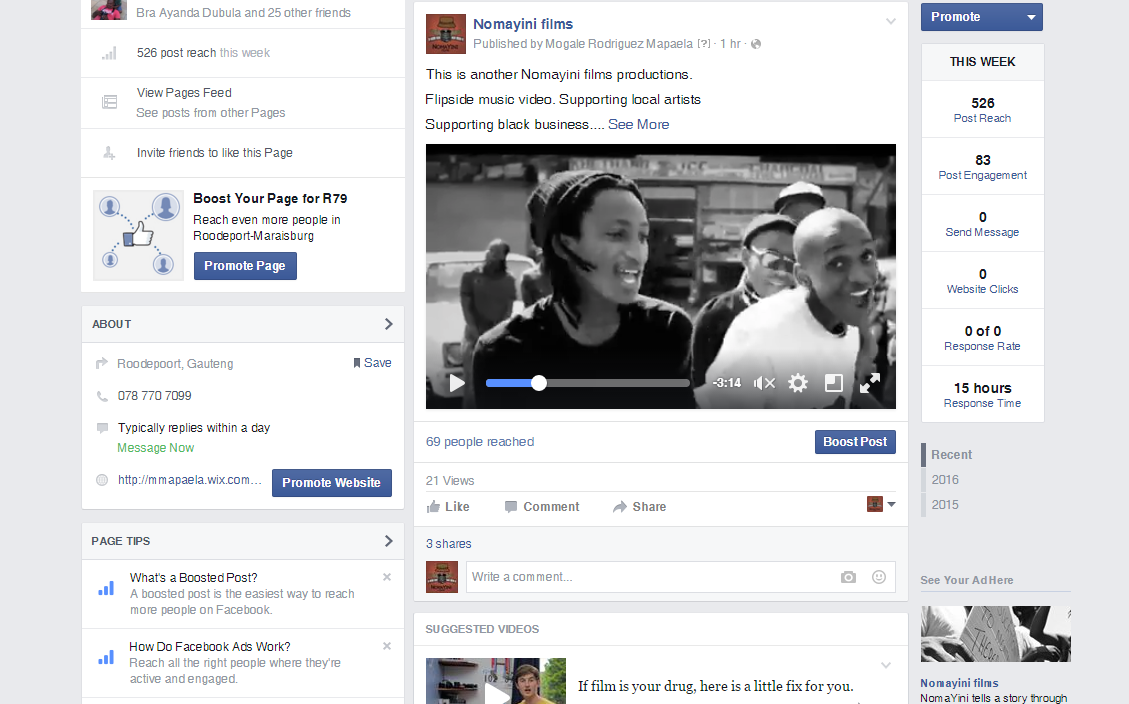Screen dimensions: 1129x704
Task: Open Website Clicks stat
Action: pyautogui.click(x=982, y=281)
